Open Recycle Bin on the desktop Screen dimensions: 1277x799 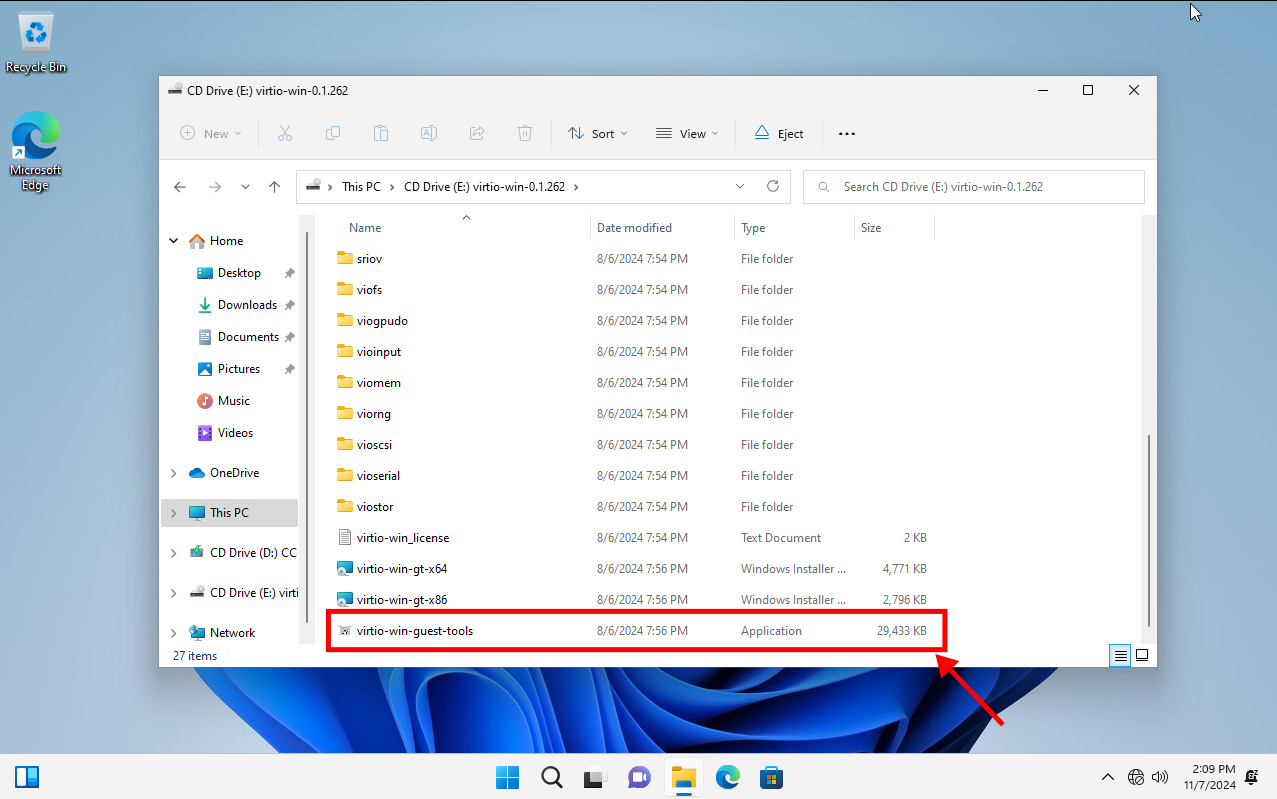point(36,43)
